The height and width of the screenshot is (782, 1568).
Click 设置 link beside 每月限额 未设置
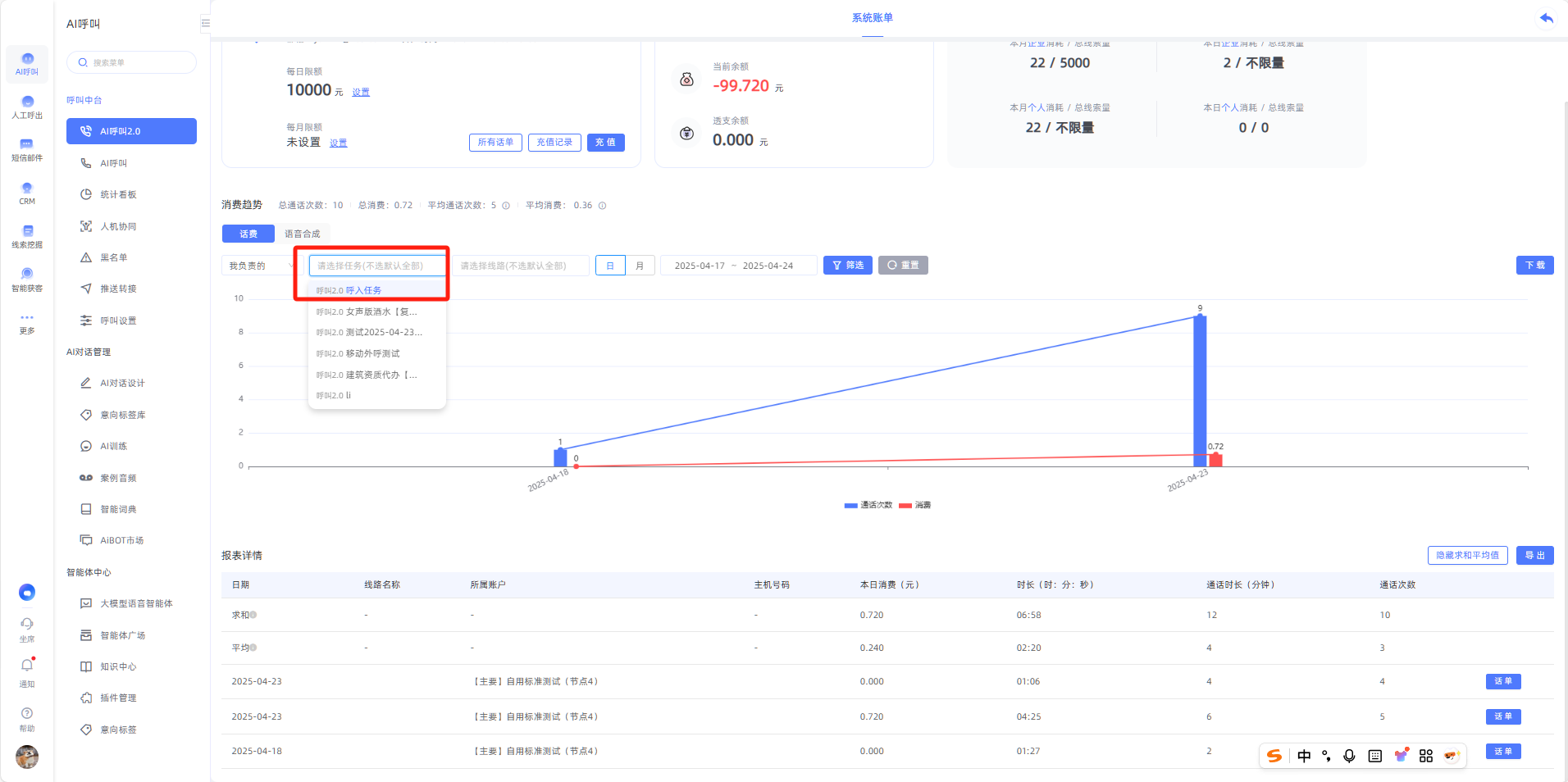click(x=338, y=143)
